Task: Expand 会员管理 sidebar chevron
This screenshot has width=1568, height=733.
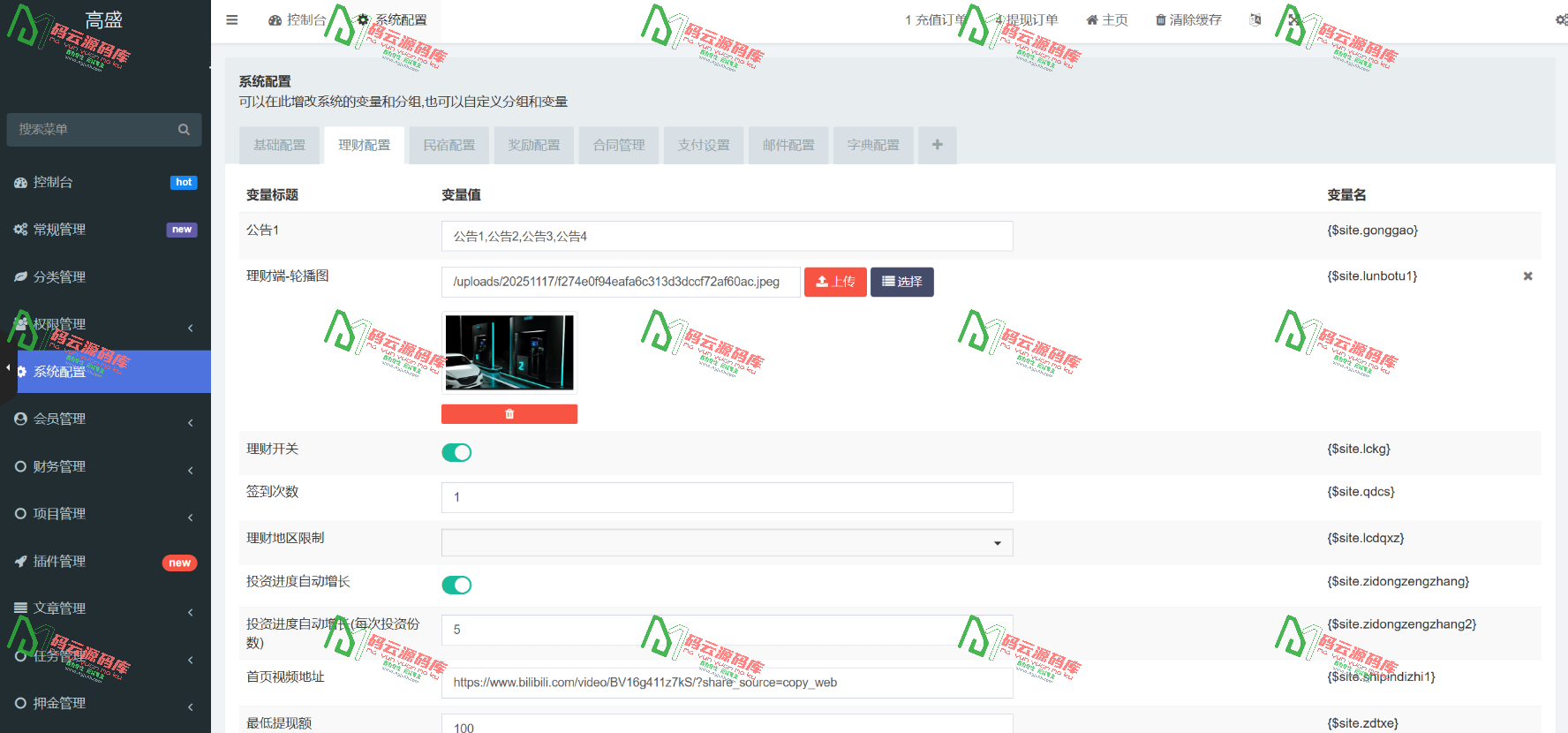Action: click(191, 422)
